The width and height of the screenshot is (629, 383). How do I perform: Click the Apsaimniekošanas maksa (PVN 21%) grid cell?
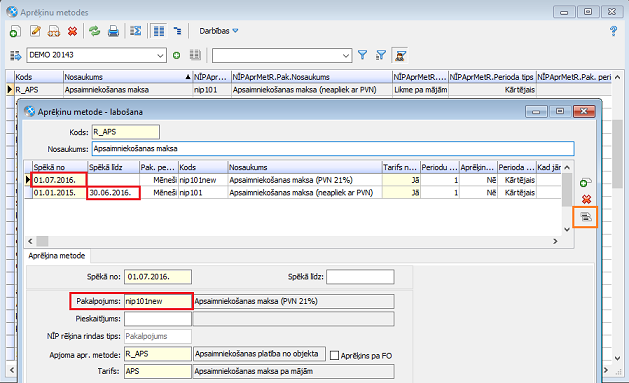pyautogui.click(x=305, y=180)
